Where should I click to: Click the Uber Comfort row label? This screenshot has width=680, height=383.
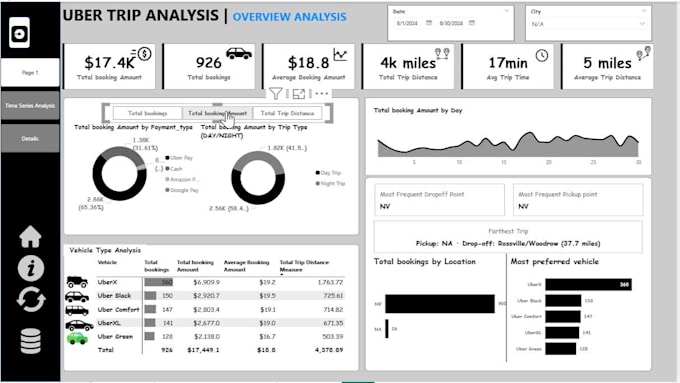tap(118, 310)
